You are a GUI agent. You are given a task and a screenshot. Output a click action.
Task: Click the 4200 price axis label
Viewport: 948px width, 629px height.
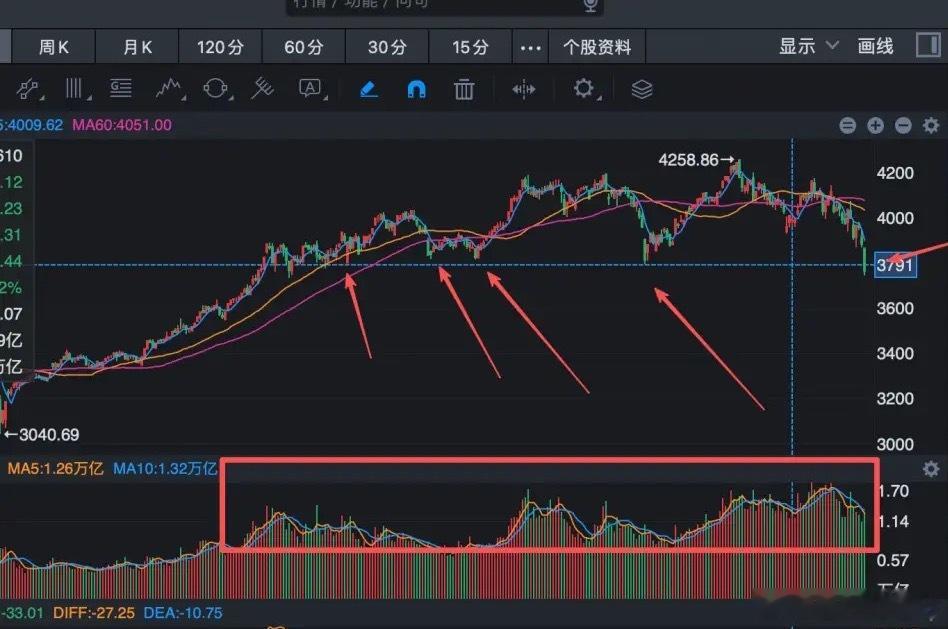(895, 174)
